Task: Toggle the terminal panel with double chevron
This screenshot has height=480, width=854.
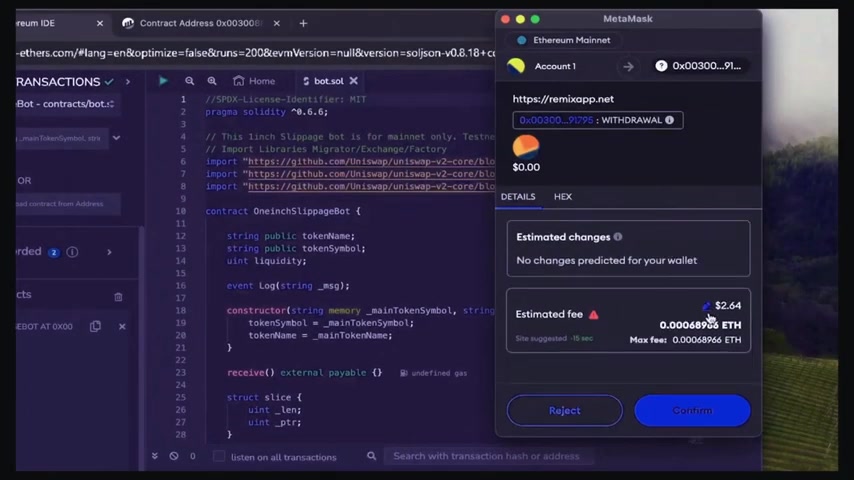Action: [155, 455]
